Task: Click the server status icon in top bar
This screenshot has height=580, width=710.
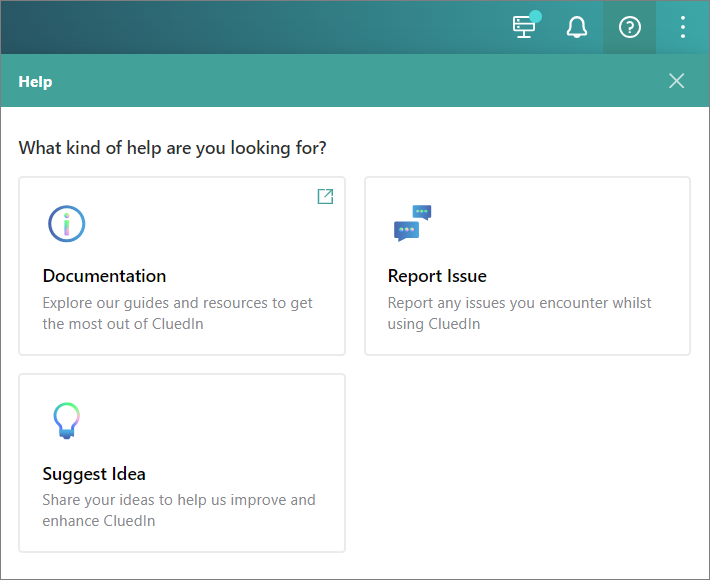Action: point(524,28)
